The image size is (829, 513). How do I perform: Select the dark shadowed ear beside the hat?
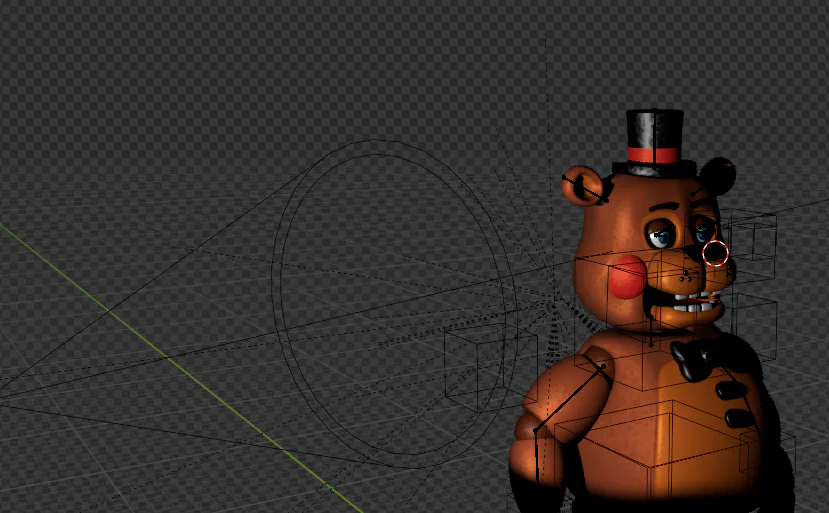point(717,176)
